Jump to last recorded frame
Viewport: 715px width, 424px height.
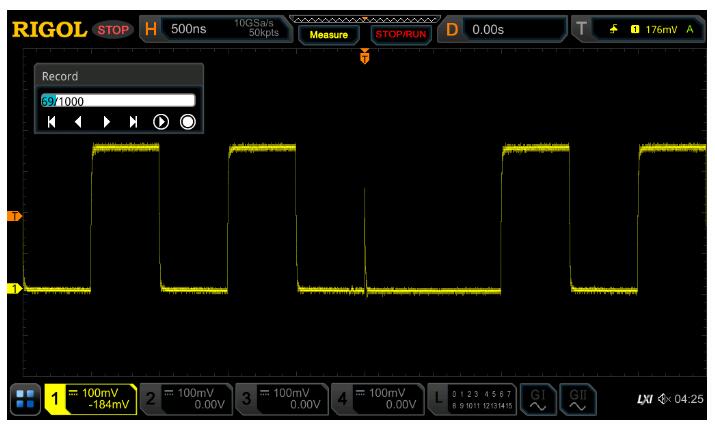(x=133, y=123)
